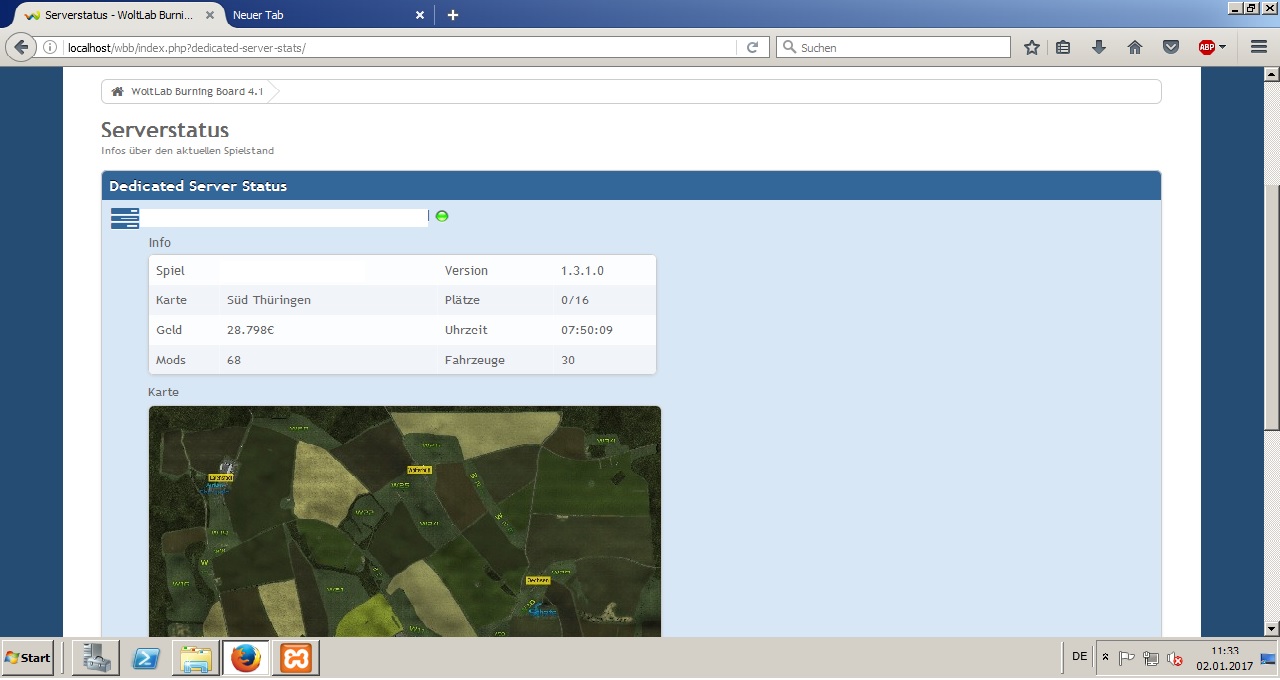Viewport: 1280px width, 680px height.
Task: Click the green server online status indicator
Action: (x=442, y=216)
